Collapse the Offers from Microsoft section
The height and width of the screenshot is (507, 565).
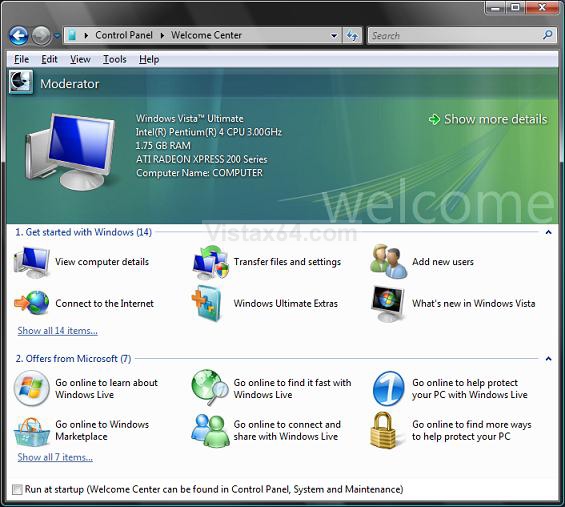[x=548, y=359]
